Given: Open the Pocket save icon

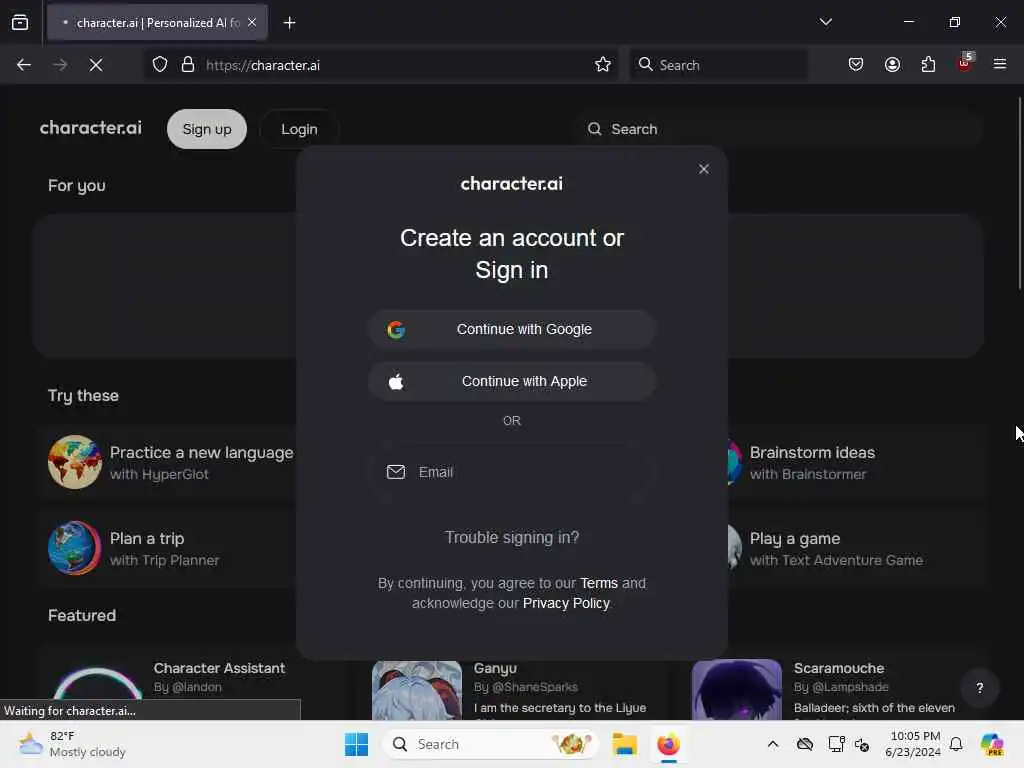Looking at the screenshot, I should [x=856, y=65].
